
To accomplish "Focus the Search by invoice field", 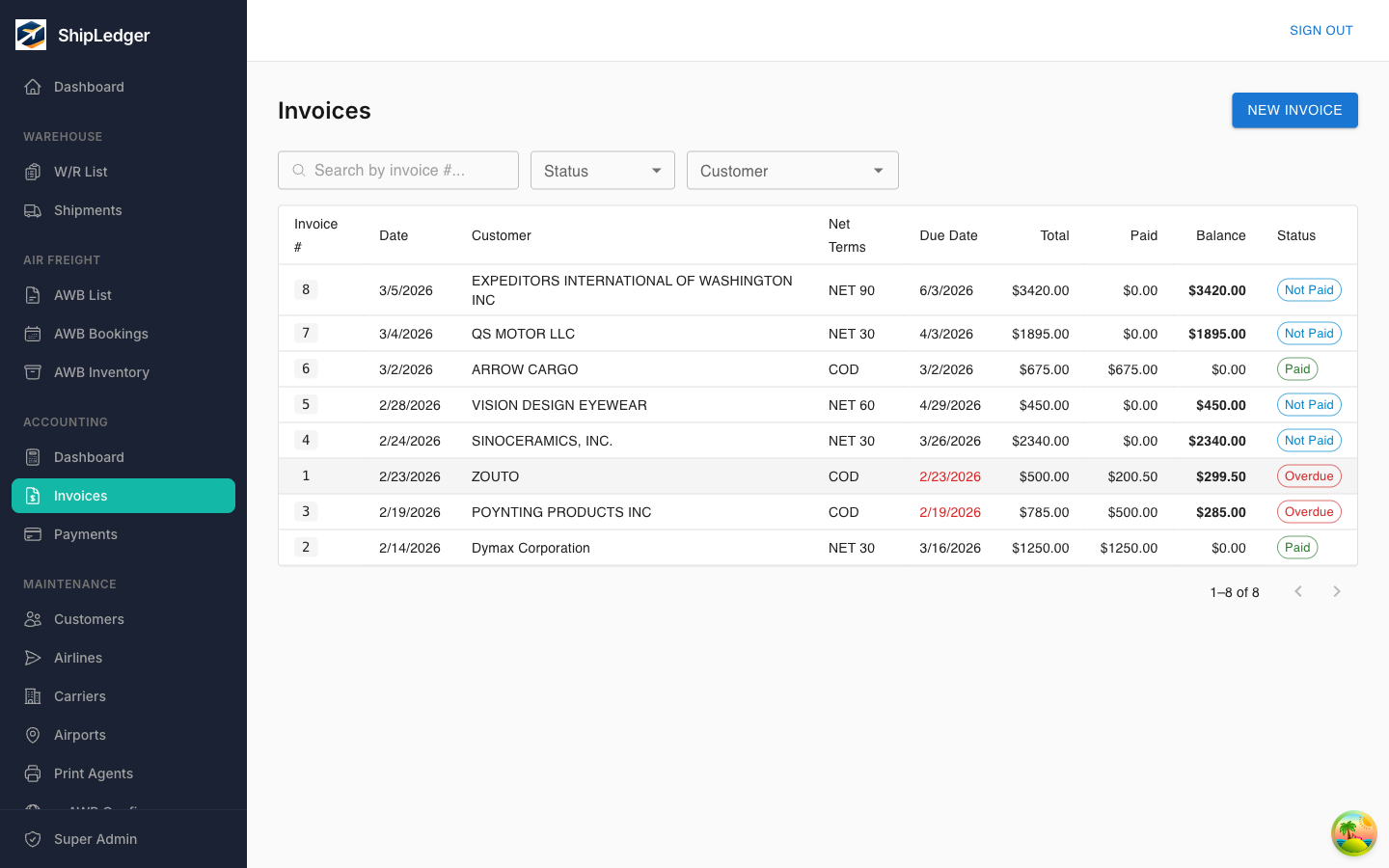I will [398, 171].
